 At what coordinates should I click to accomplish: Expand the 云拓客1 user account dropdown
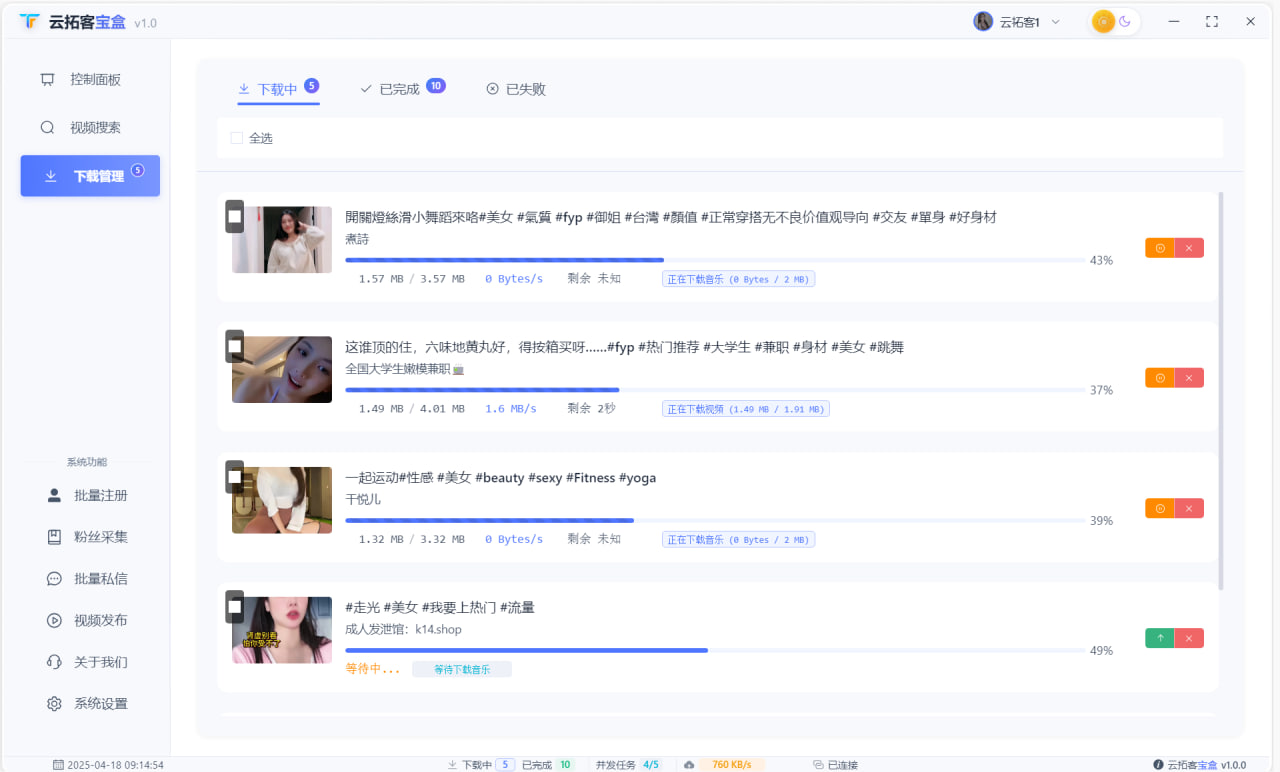1017,22
